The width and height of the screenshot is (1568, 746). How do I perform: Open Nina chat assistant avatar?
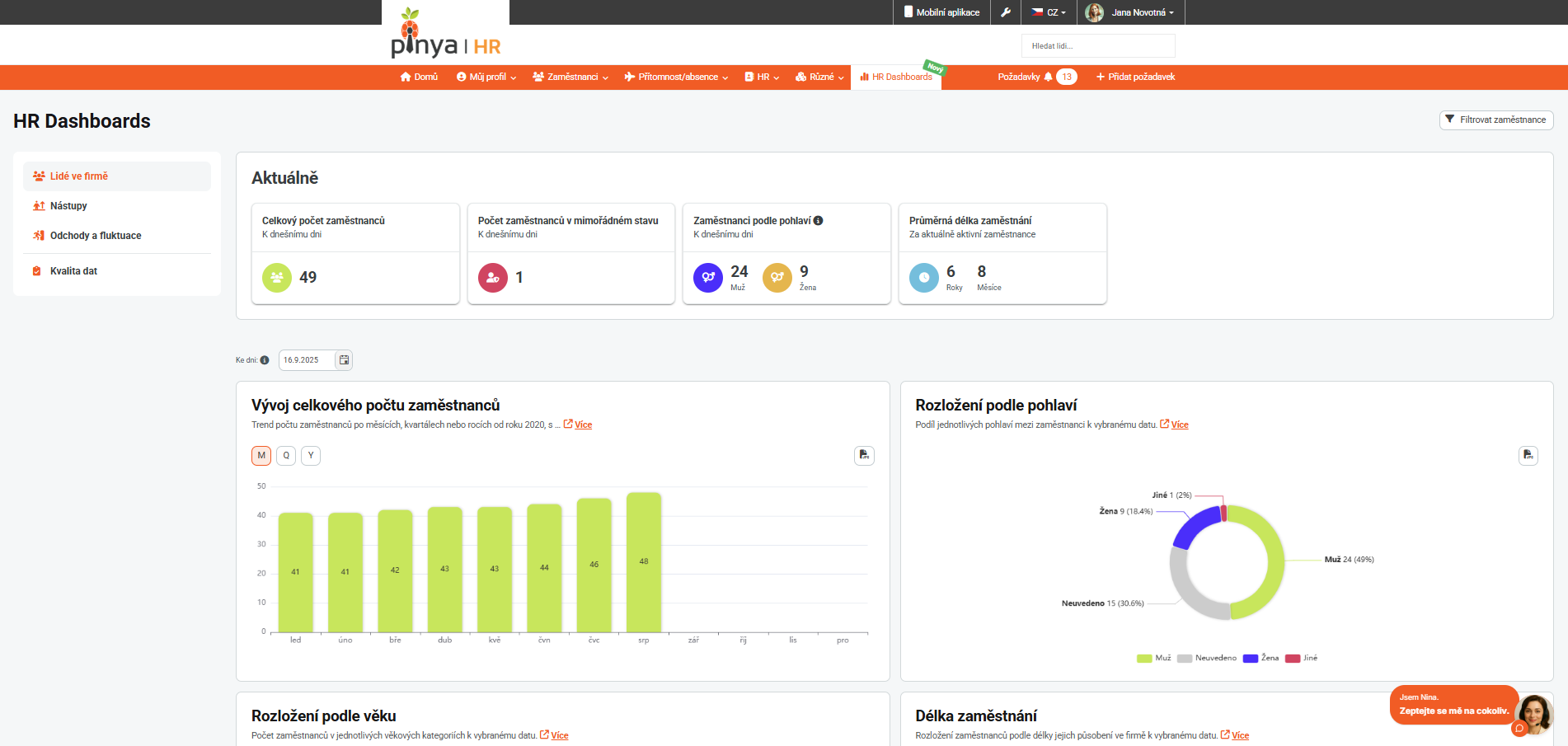click(x=1534, y=715)
